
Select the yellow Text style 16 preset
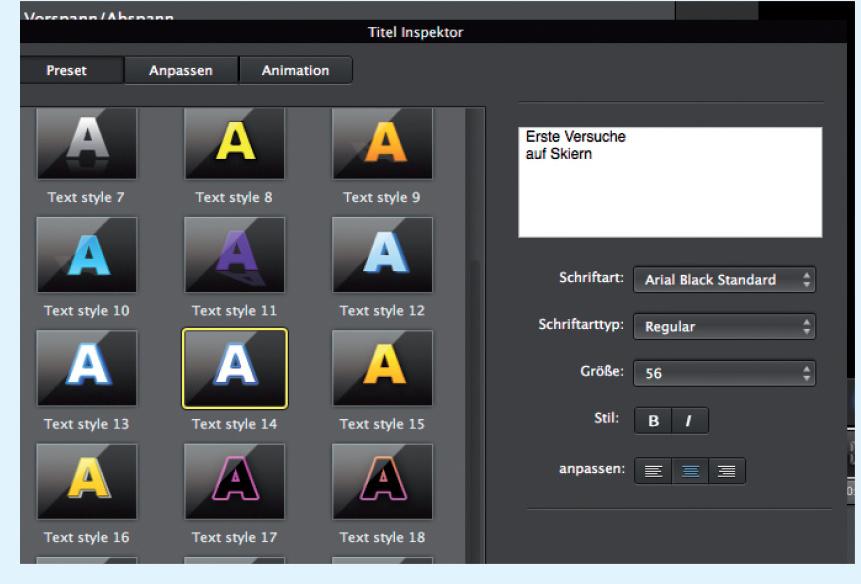click(x=87, y=481)
